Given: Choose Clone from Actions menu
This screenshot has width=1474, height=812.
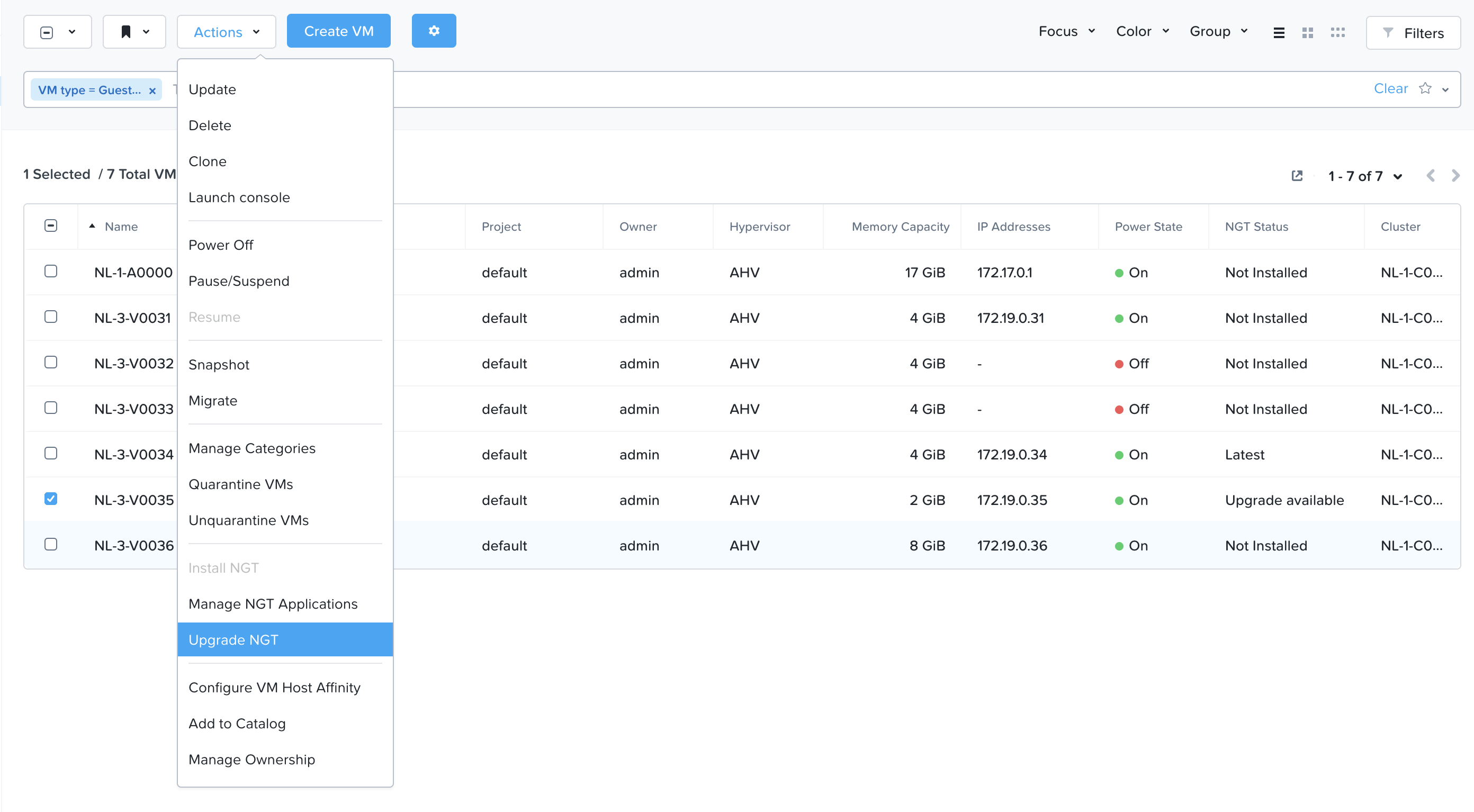Looking at the screenshot, I should pos(285,161).
